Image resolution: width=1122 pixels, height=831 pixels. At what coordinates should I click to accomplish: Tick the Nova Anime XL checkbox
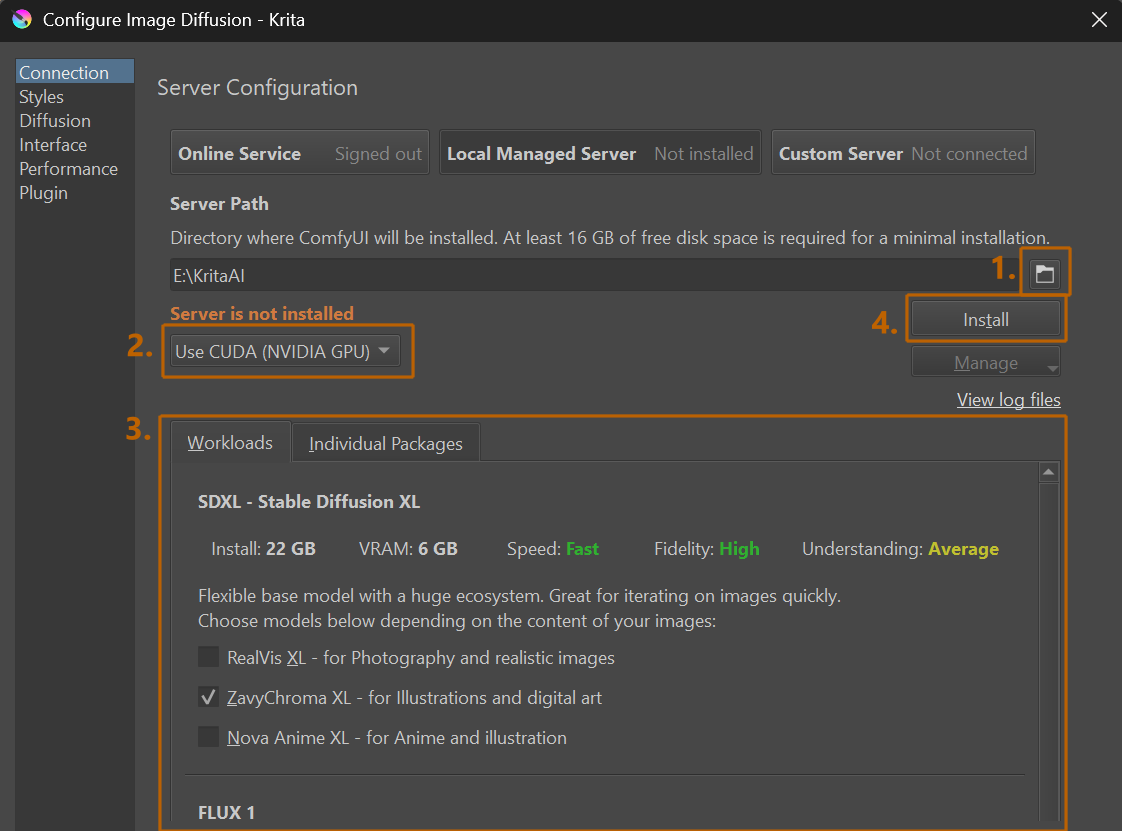point(208,737)
